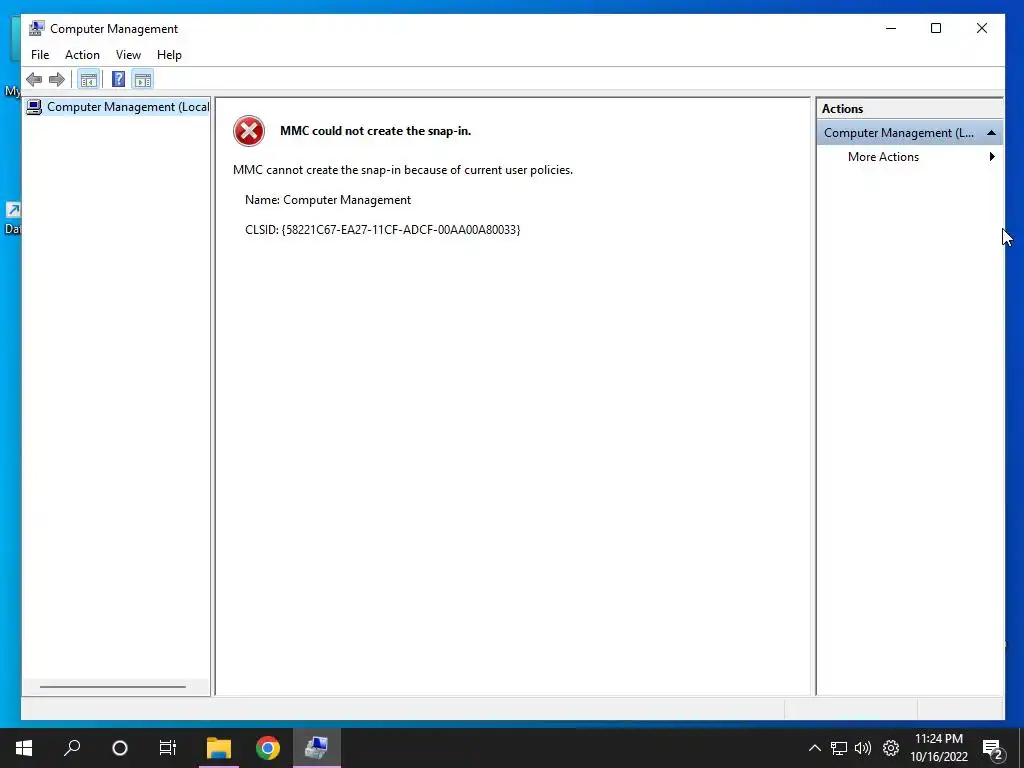The width and height of the screenshot is (1024, 768).
Task: Collapse the Computer Management section in Actions pane
Action: (x=991, y=133)
